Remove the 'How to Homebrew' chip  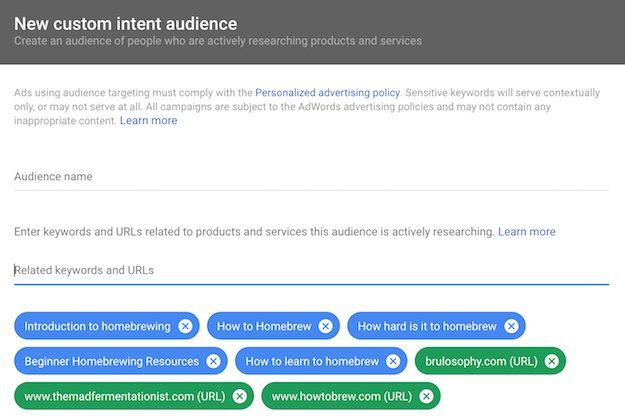coord(325,326)
